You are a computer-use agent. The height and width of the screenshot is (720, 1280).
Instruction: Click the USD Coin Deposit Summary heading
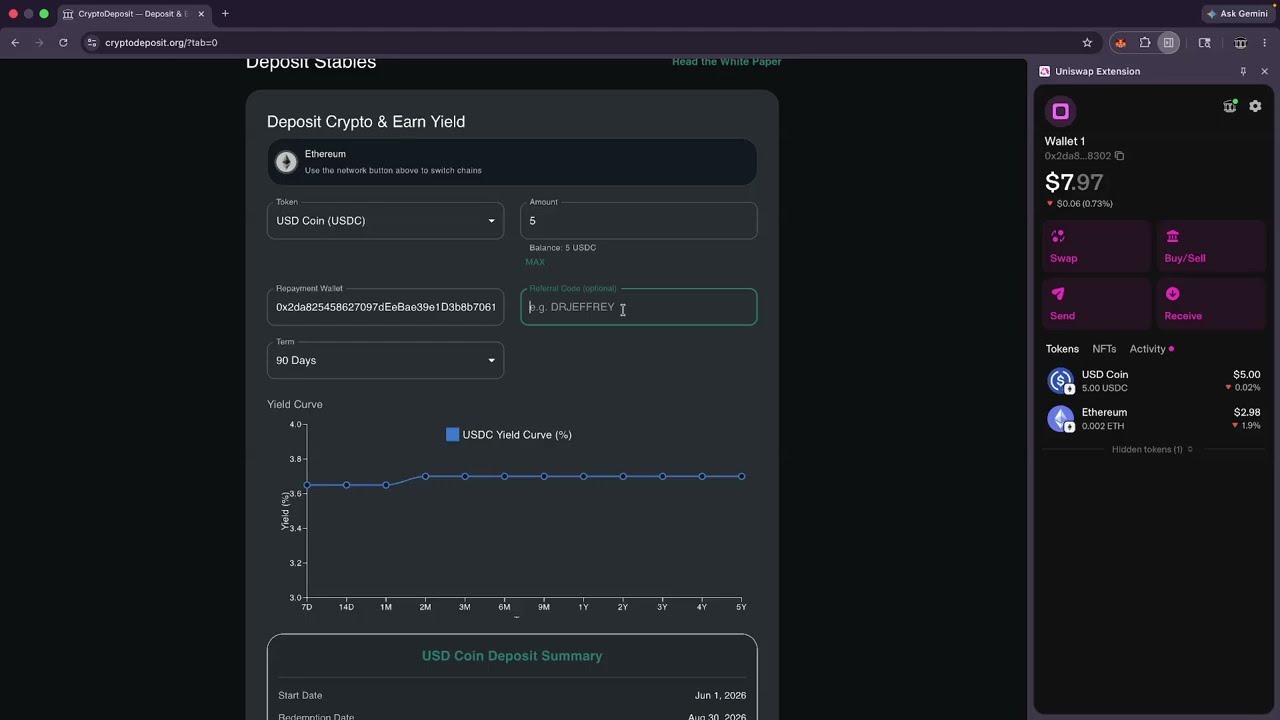[x=512, y=656]
